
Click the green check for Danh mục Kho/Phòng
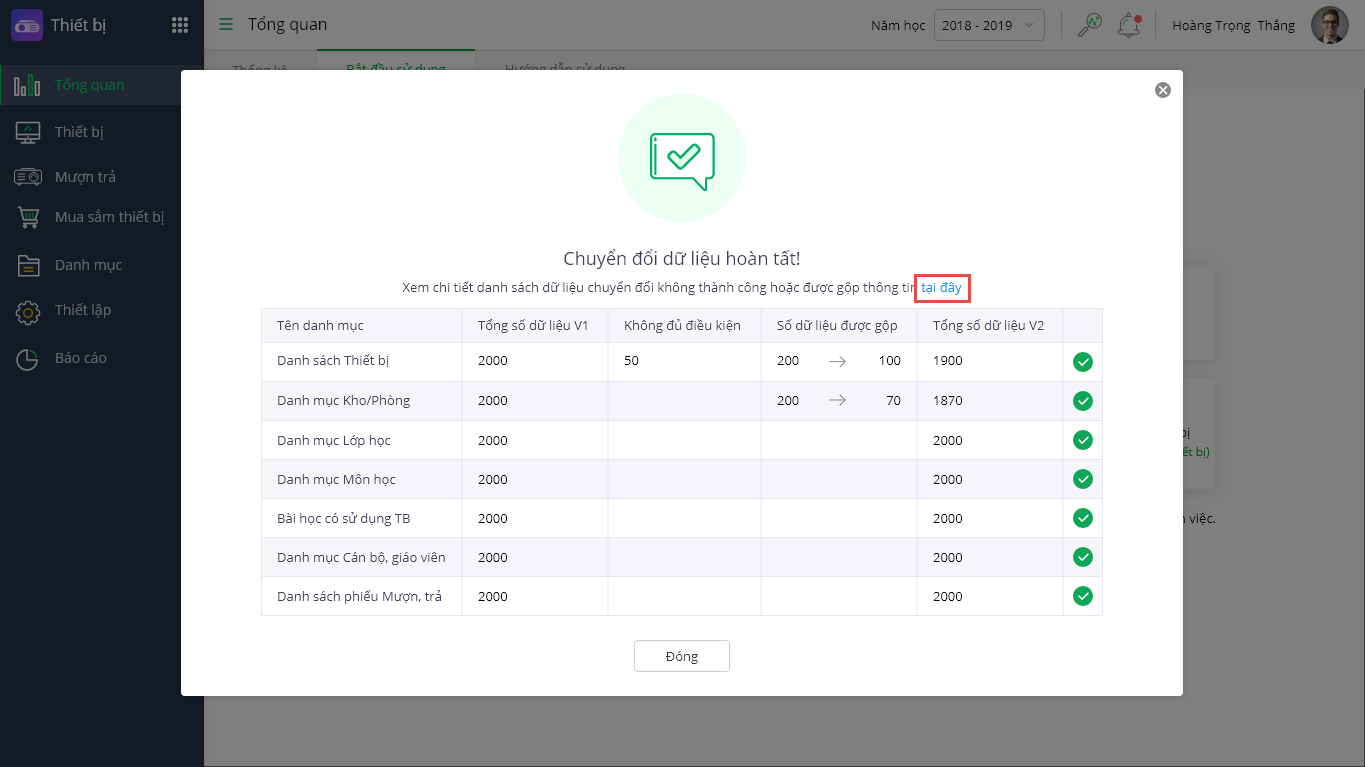1082,401
